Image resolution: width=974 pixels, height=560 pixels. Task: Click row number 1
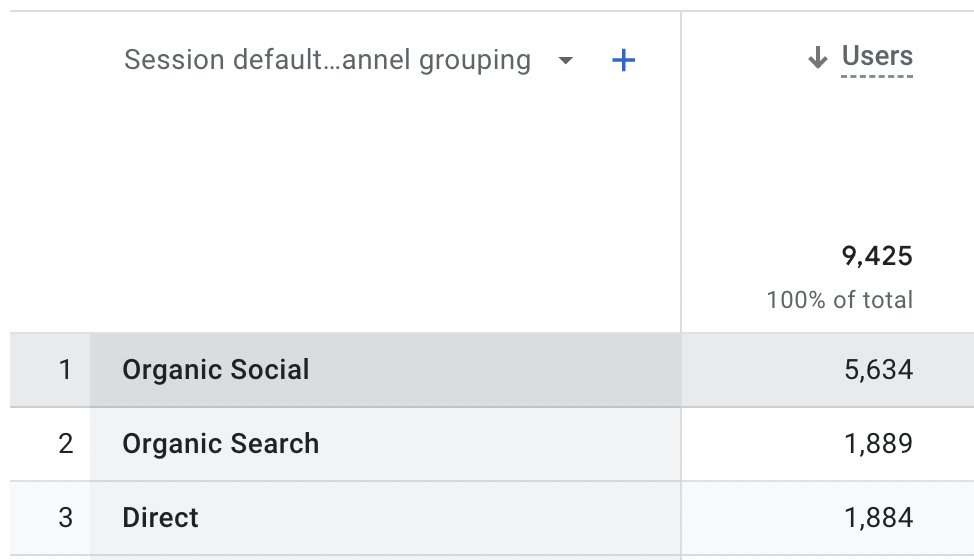[x=65, y=370]
